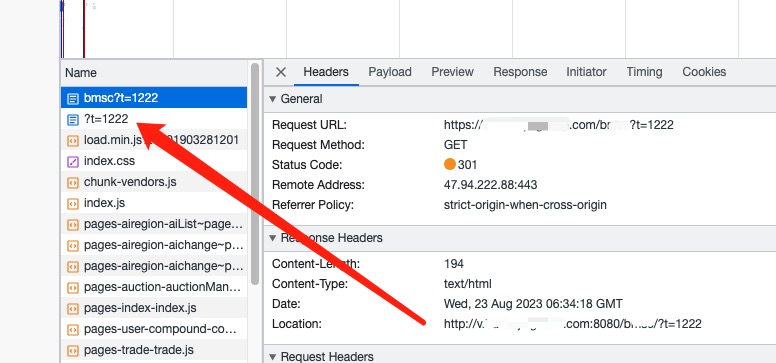Open the Timing tab
Screen dimensions: 776x363
click(644, 72)
